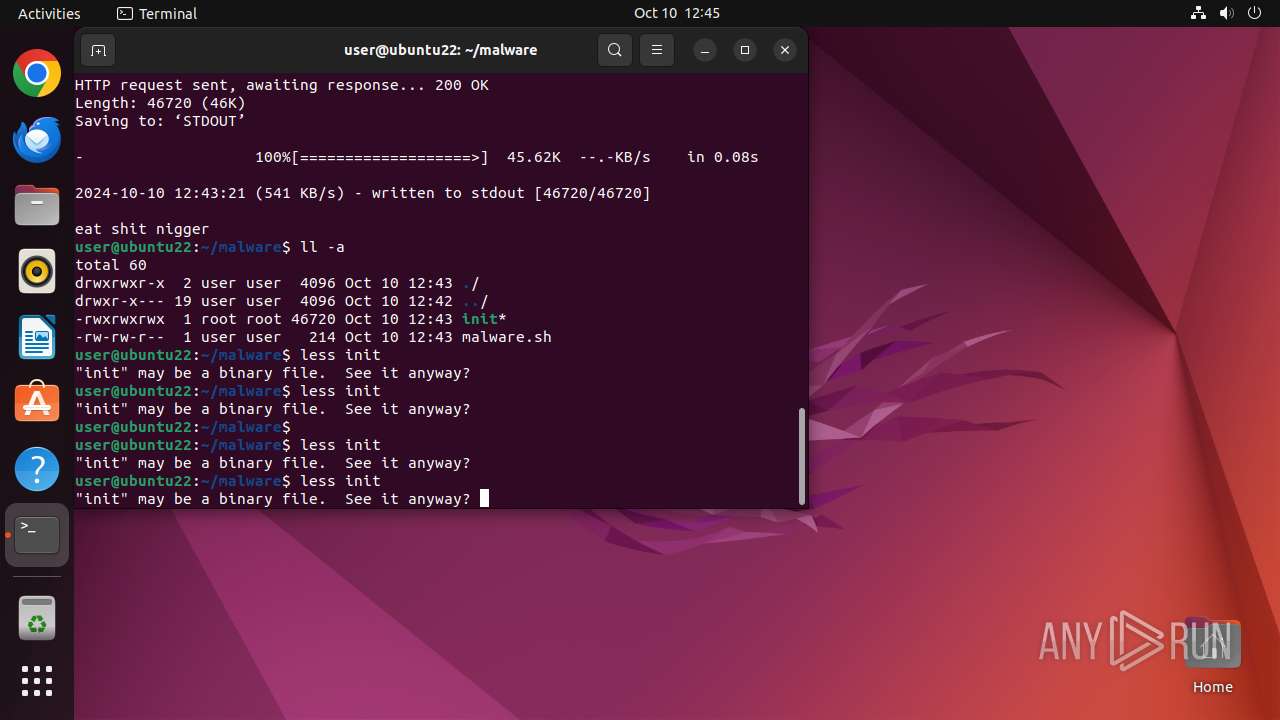The height and width of the screenshot is (720, 1280).
Task: Click the 'total 60' line
Action: click(x=111, y=265)
